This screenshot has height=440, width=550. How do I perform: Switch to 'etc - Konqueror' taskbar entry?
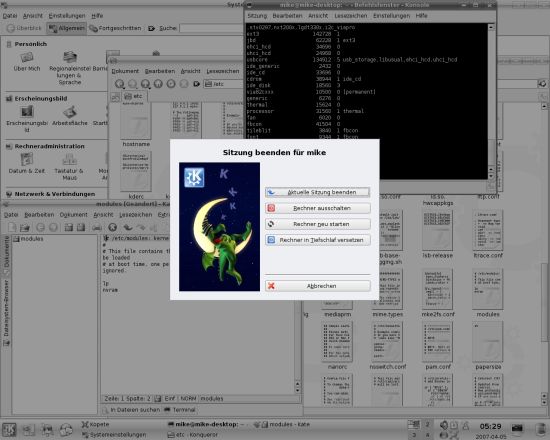(x=193, y=435)
